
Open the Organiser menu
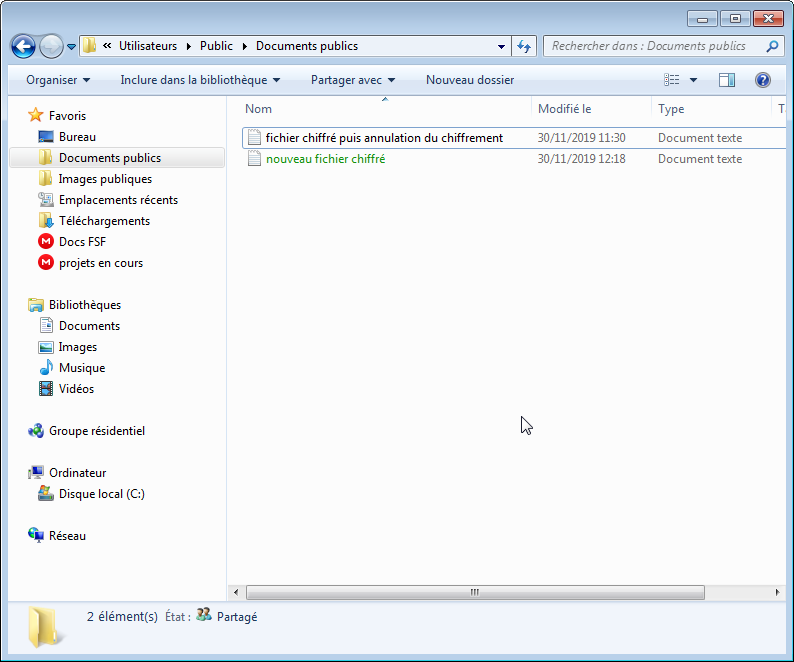point(58,80)
